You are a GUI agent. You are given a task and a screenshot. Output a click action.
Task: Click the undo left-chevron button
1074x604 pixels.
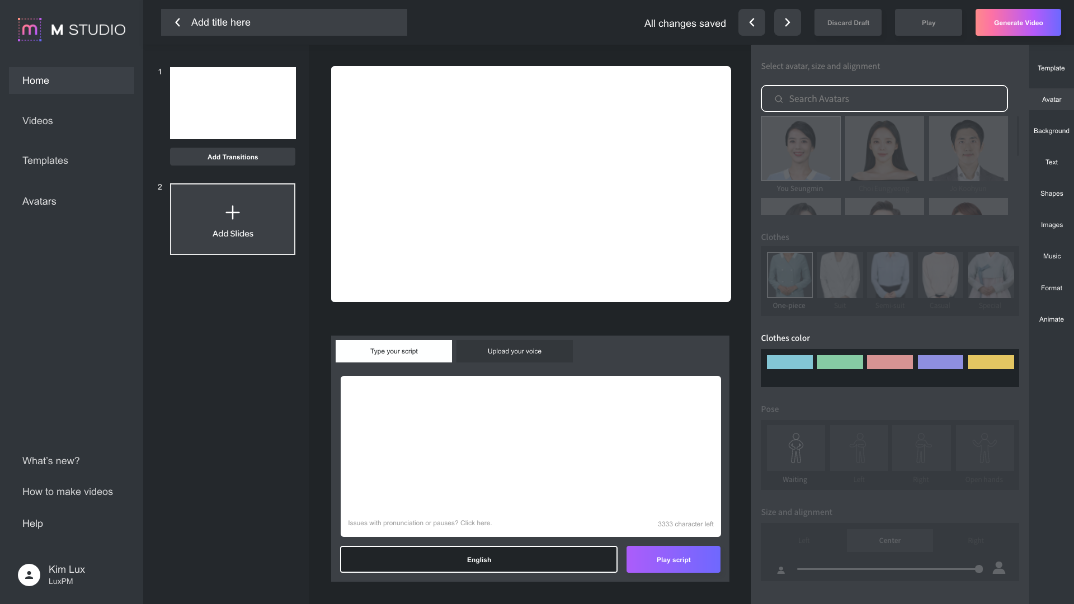(x=751, y=23)
